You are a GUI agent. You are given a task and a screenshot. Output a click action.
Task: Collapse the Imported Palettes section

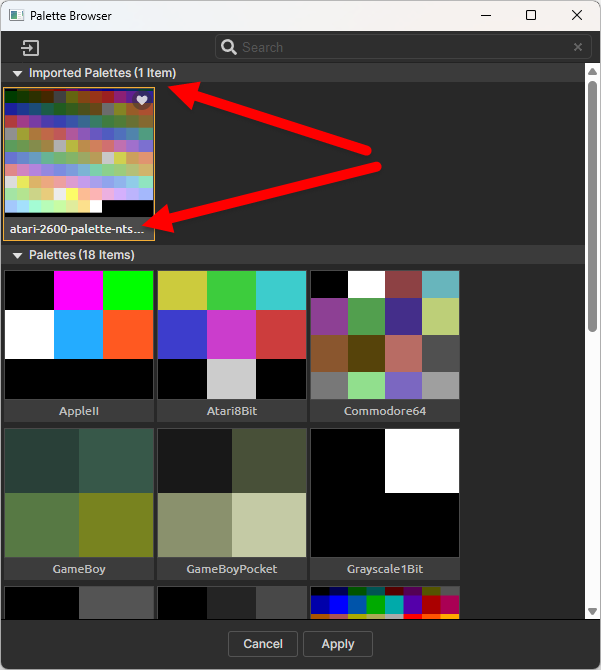pos(17,73)
